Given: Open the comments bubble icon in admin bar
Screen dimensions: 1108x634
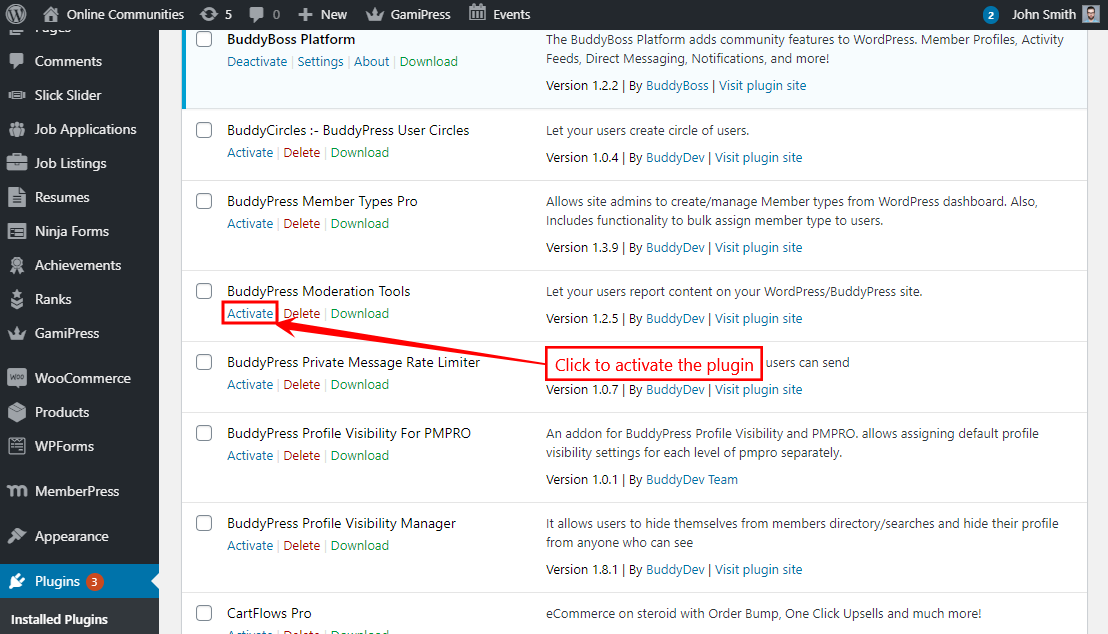Looking at the screenshot, I should click(258, 14).
